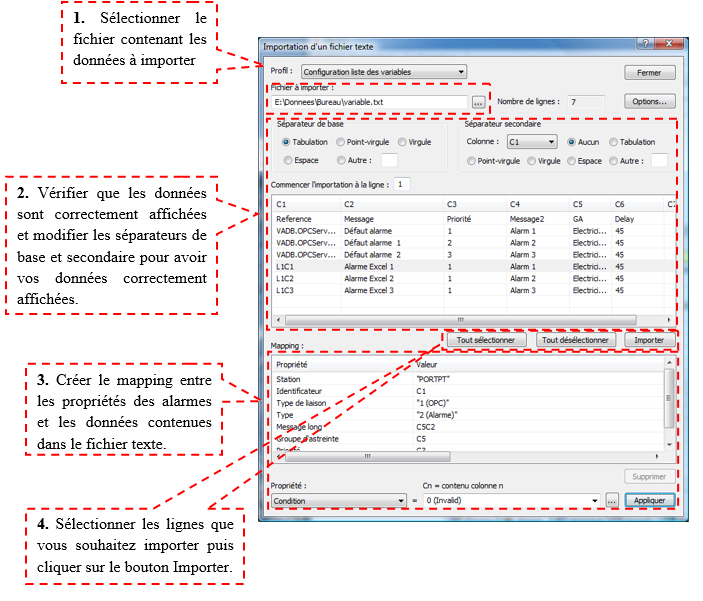Select Tabulation as the secondary separator
Viewport: 703px width, 601px height.
click(613, 142)
